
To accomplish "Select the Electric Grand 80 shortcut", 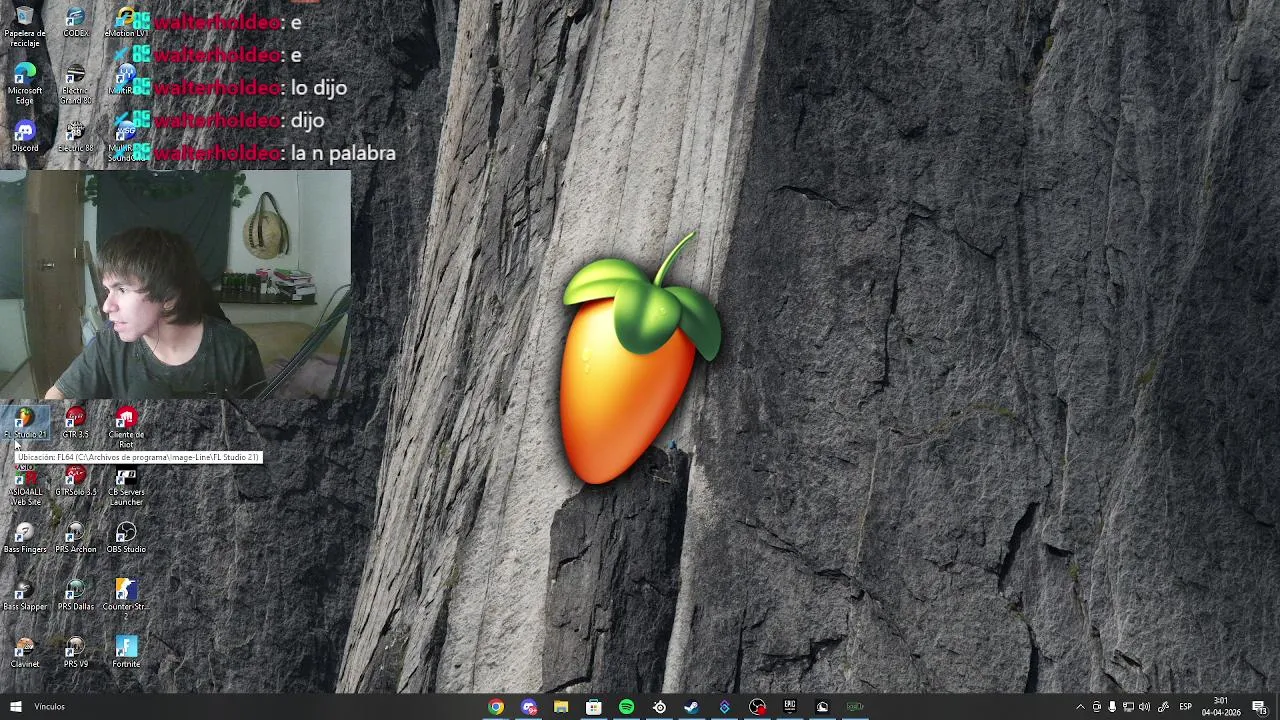I will 76,84.
